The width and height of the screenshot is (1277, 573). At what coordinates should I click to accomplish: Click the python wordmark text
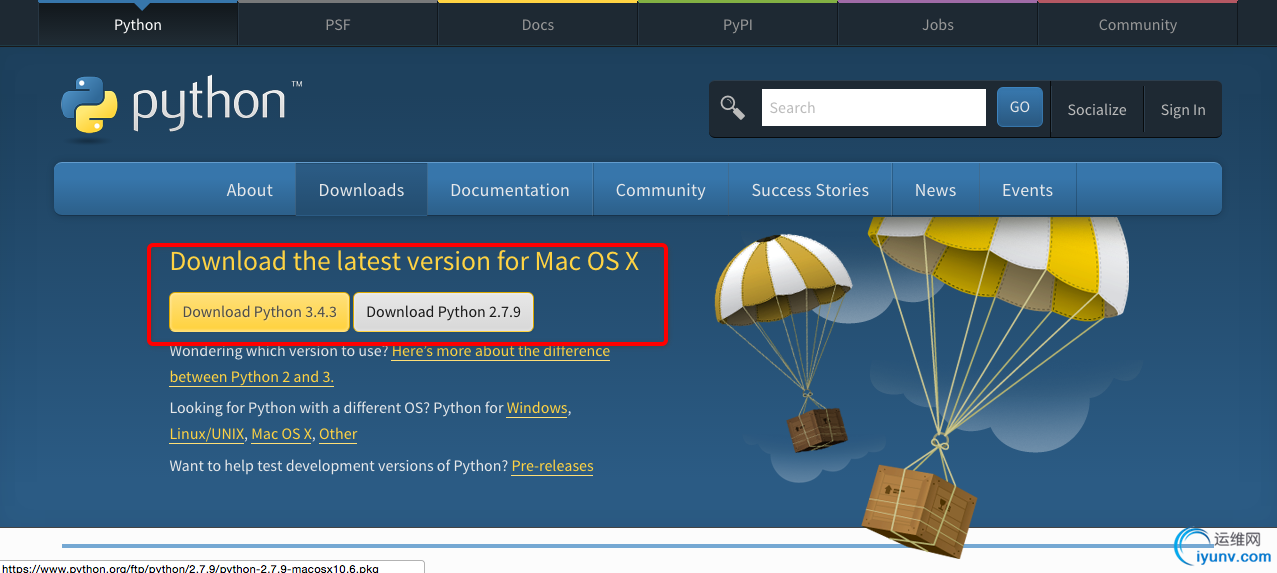[x=210, y=104]
